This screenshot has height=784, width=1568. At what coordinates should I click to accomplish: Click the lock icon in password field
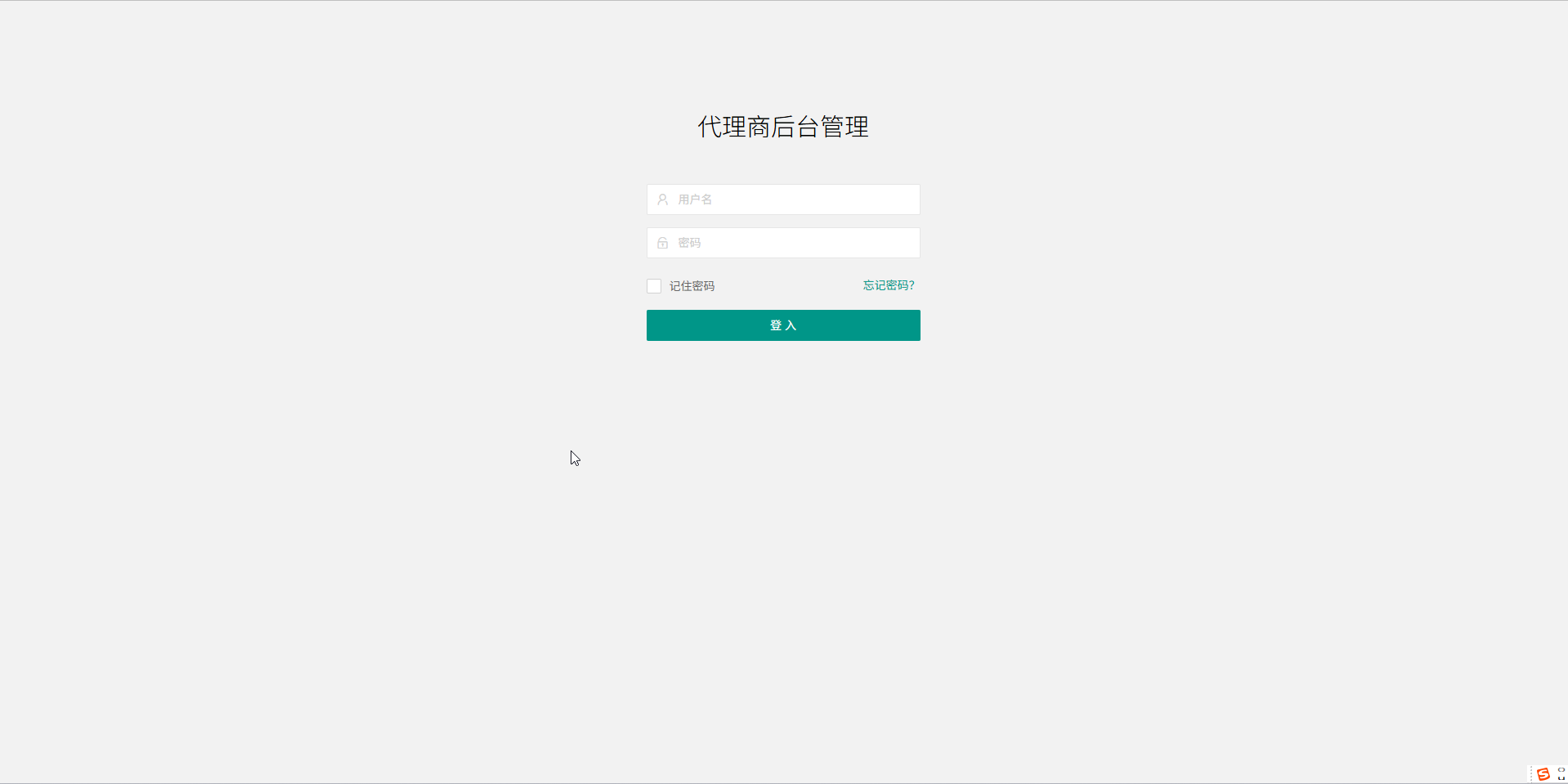[x=662, y=243]
